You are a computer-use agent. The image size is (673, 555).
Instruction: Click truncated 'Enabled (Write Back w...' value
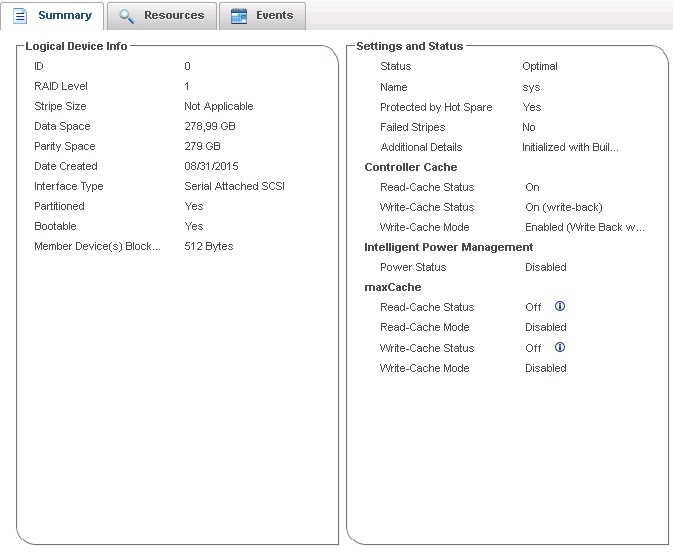coord(585,227)
